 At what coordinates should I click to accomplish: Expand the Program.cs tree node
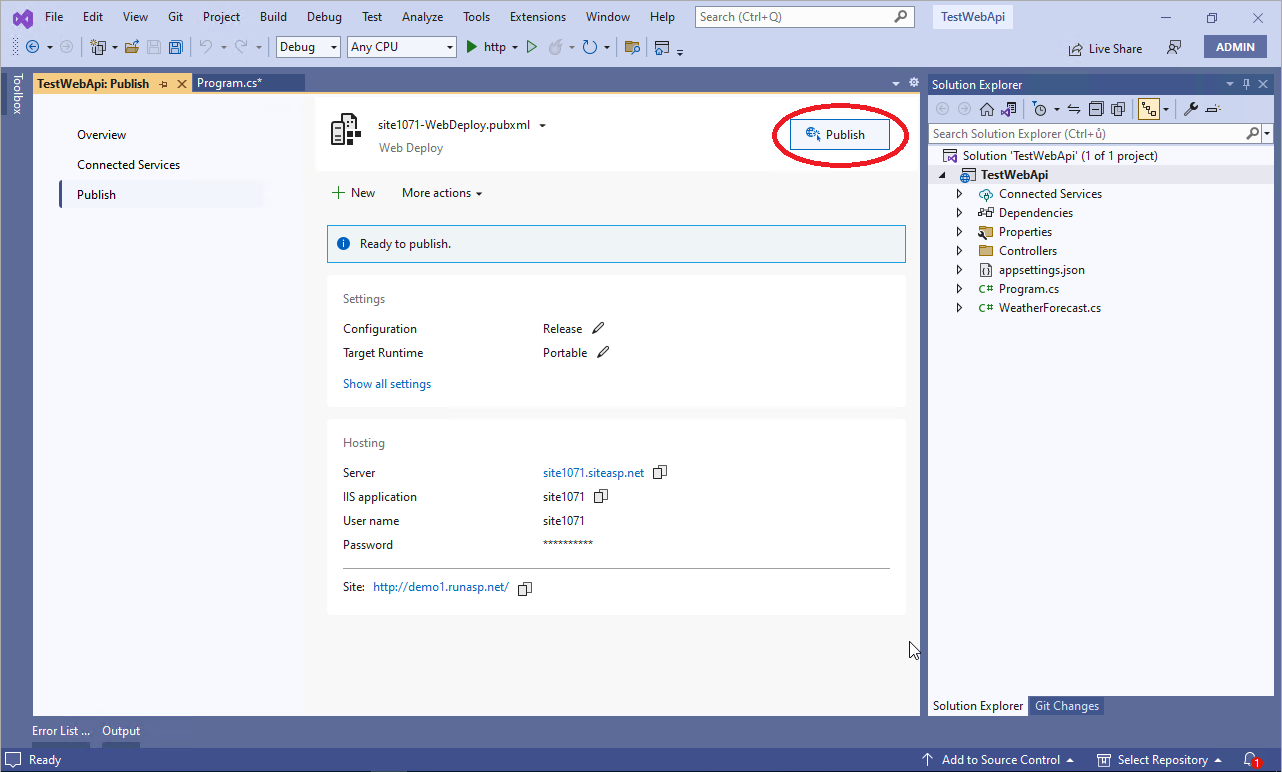959,289
